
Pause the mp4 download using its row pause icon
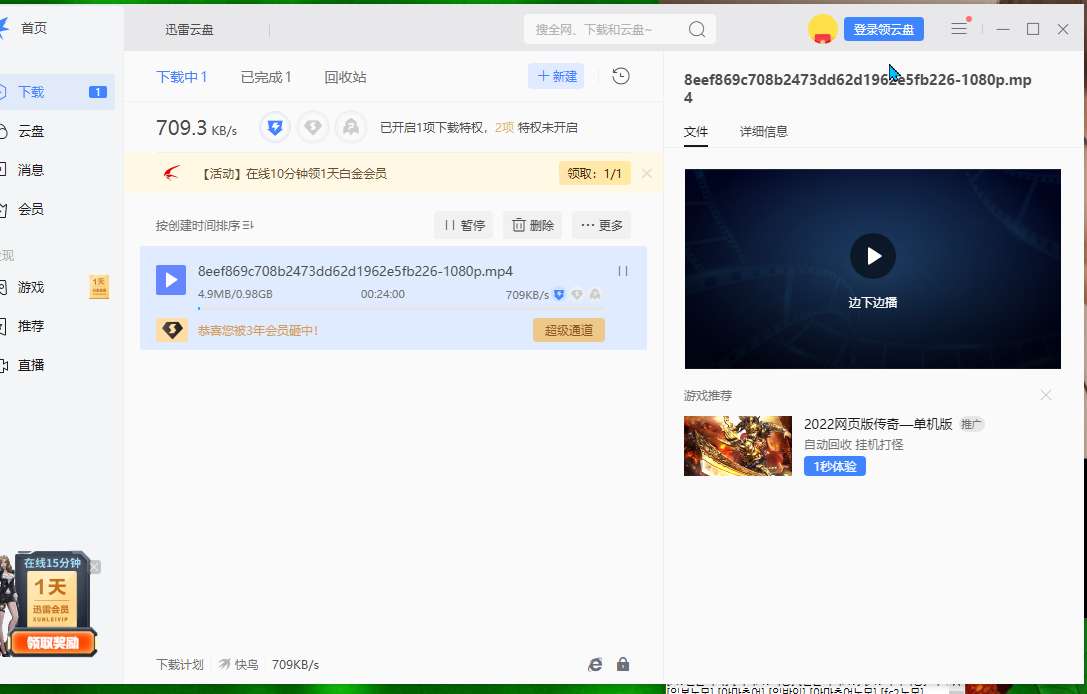pyautogui.click(x=623, y=271)
